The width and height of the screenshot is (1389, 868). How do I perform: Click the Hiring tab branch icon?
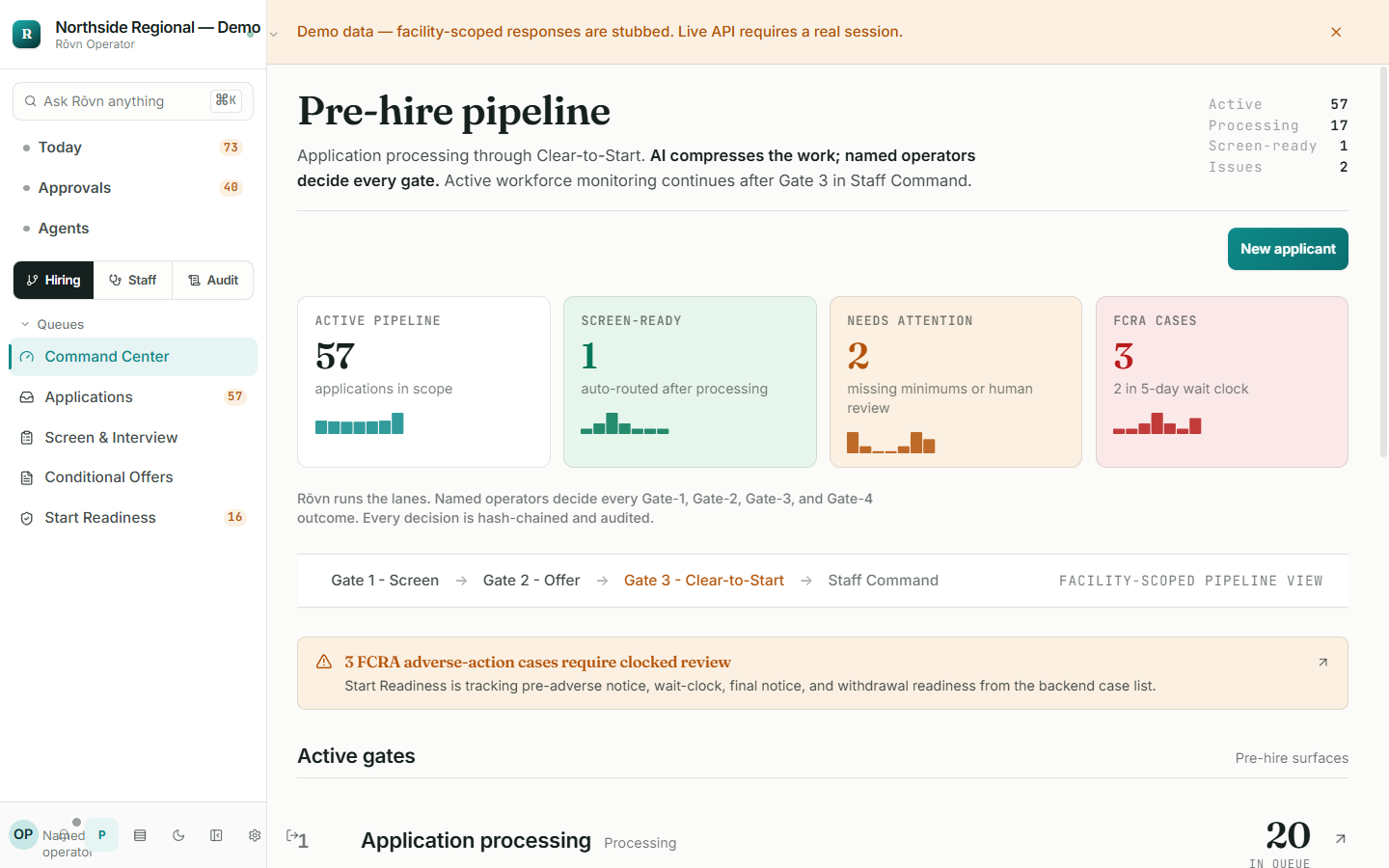[x=33, y=280]
